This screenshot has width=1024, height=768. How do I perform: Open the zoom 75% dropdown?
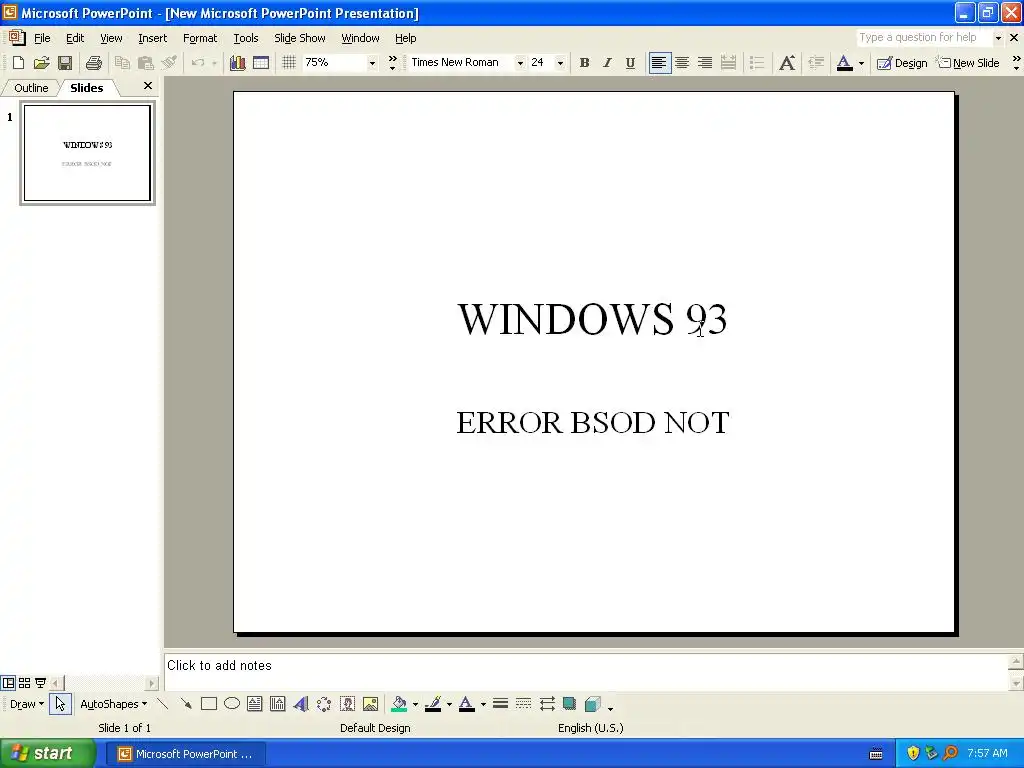point(372,63)
